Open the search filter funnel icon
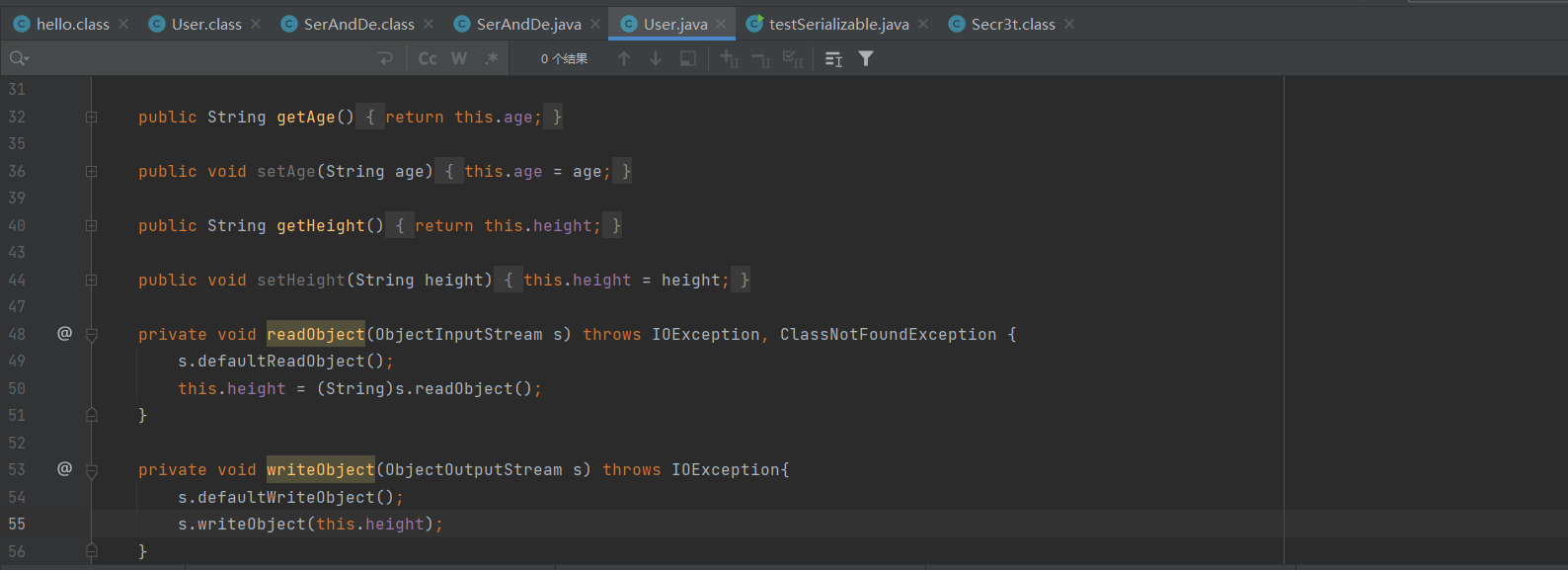The width and height of the screenshot is (1568, 570). pos(866,59)
